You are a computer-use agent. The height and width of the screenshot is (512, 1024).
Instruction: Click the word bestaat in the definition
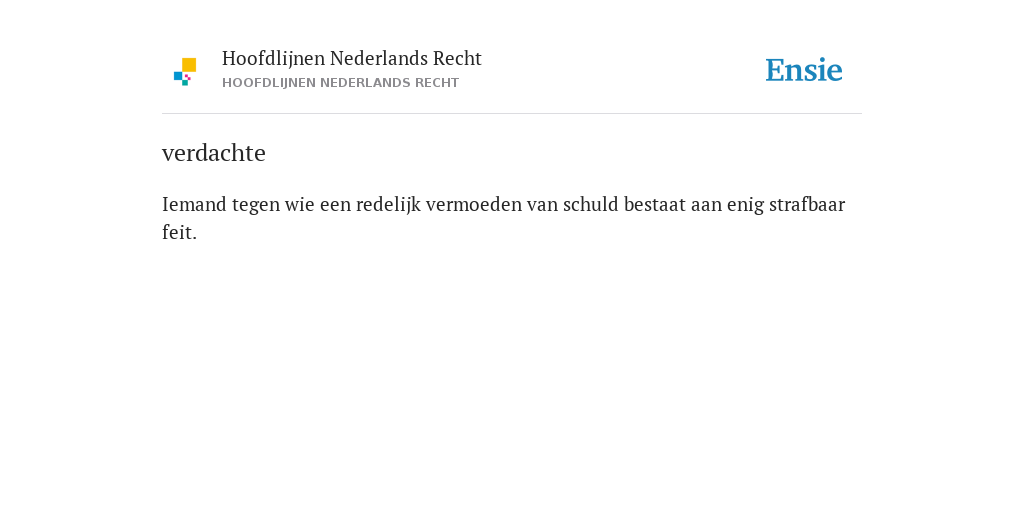(655, 204)
